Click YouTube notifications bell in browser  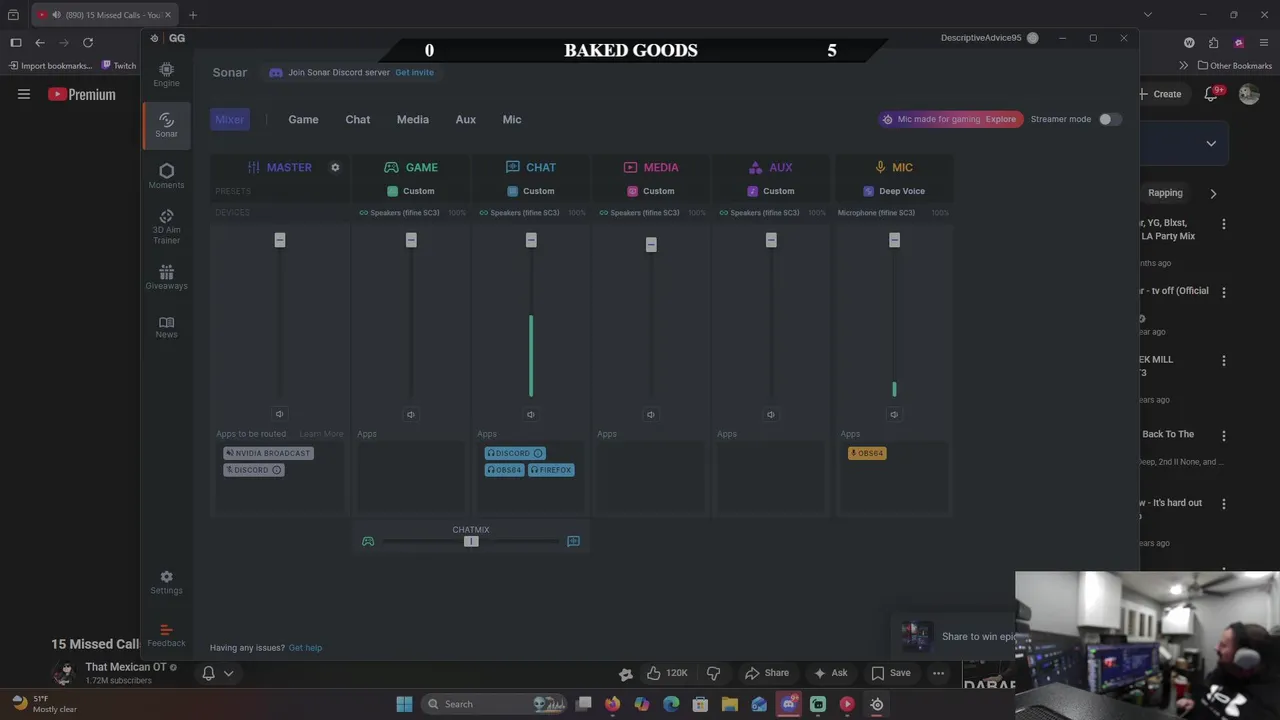point(1211,94)
